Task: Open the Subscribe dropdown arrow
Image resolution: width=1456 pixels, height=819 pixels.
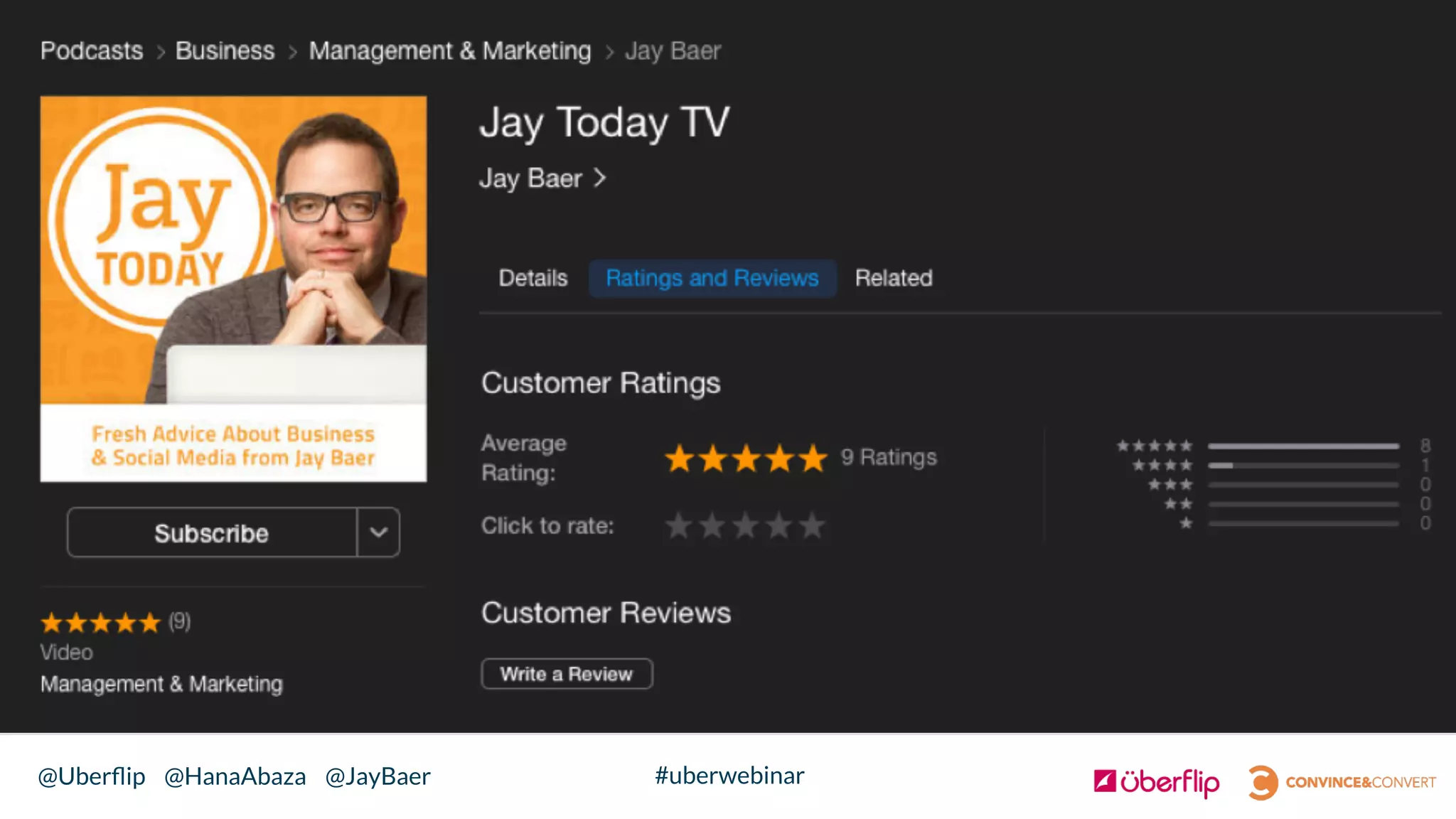Action: 378,532
